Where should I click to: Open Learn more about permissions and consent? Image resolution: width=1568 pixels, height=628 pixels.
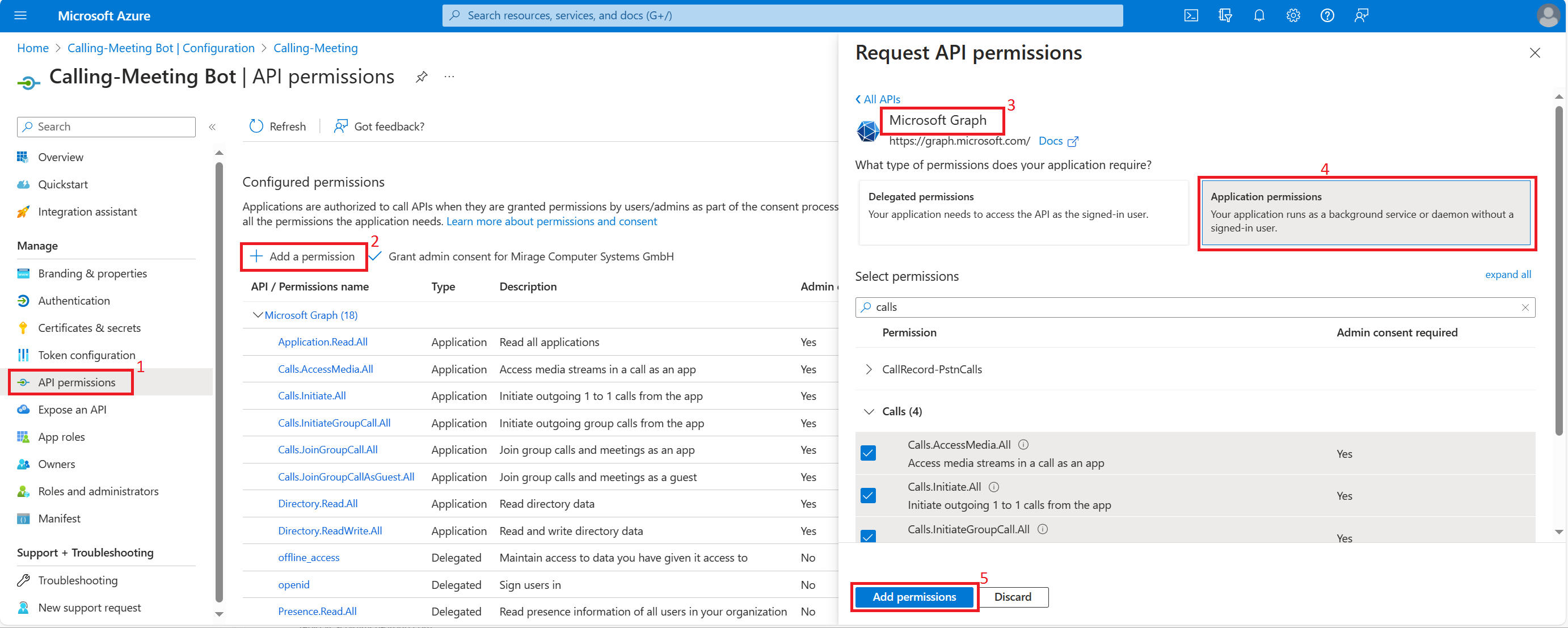point(551,221)
